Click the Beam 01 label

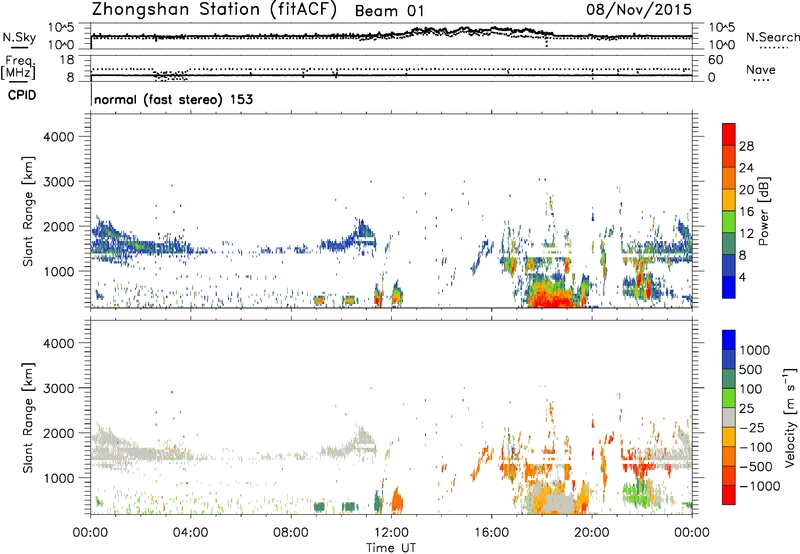(389, 11)
